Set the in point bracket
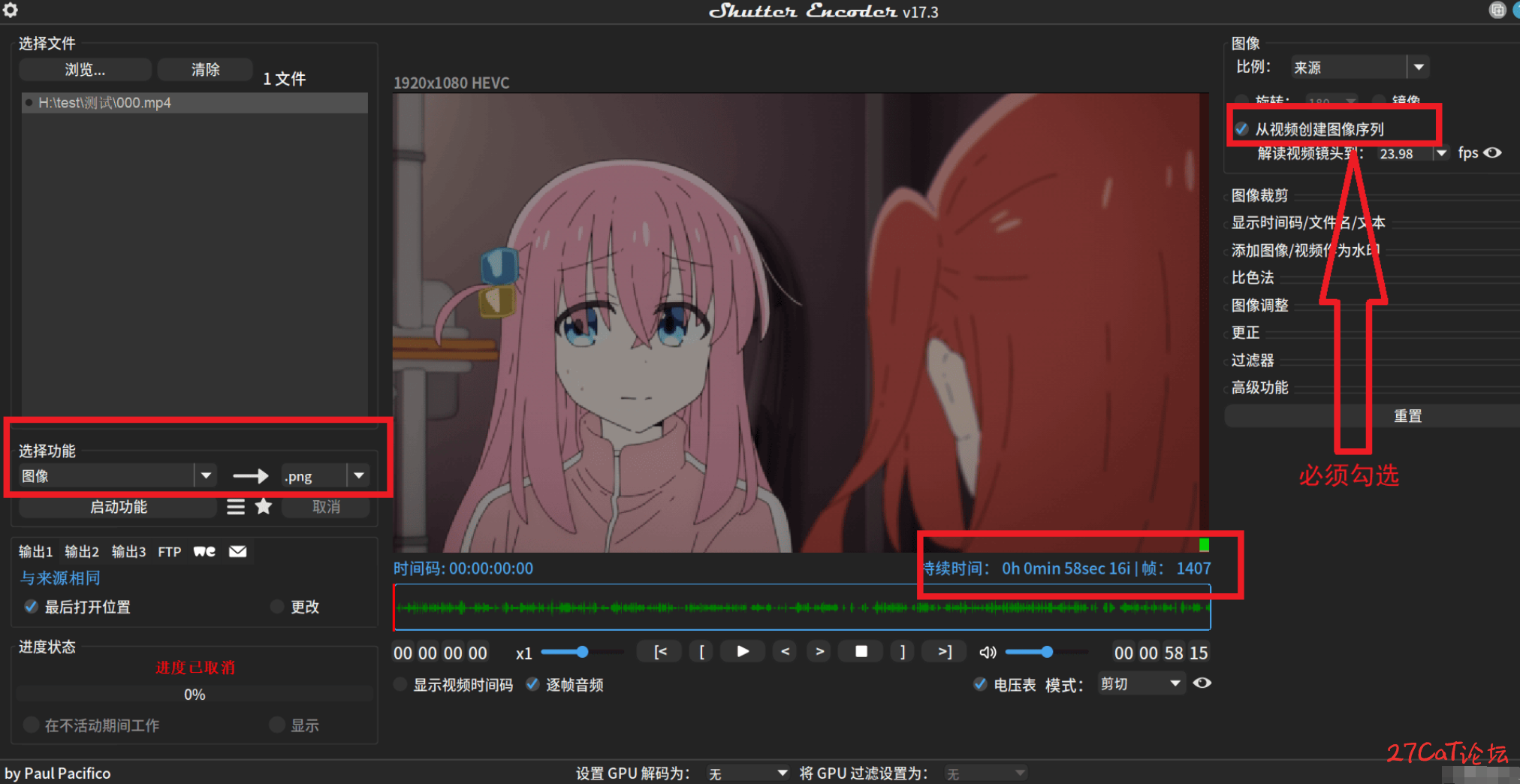This screenshot has width=1520, height=784. [x=701, y=652]
